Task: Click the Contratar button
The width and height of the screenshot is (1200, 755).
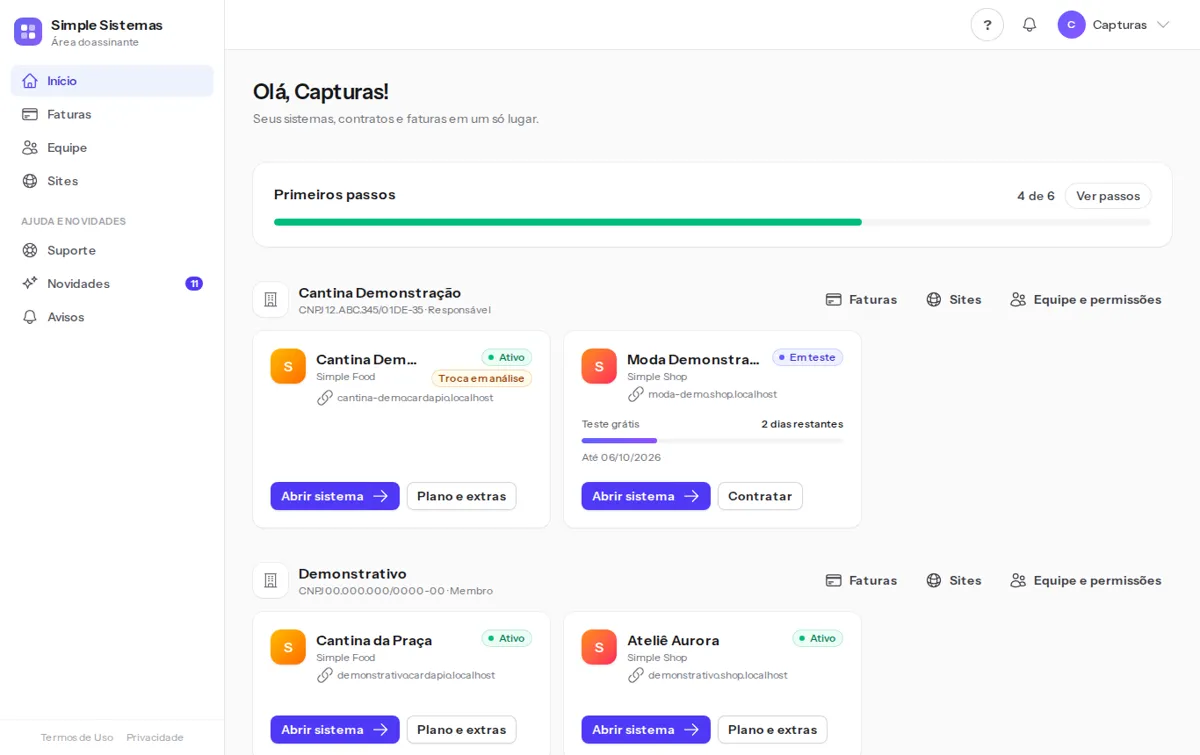Action: 760,496
